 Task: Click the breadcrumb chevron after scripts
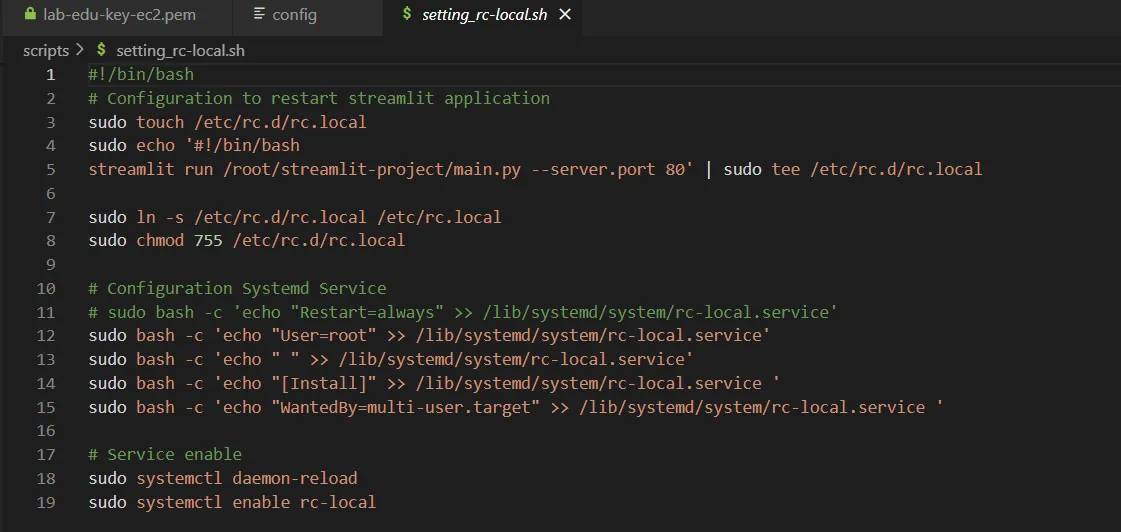click(x=79, y=51)
